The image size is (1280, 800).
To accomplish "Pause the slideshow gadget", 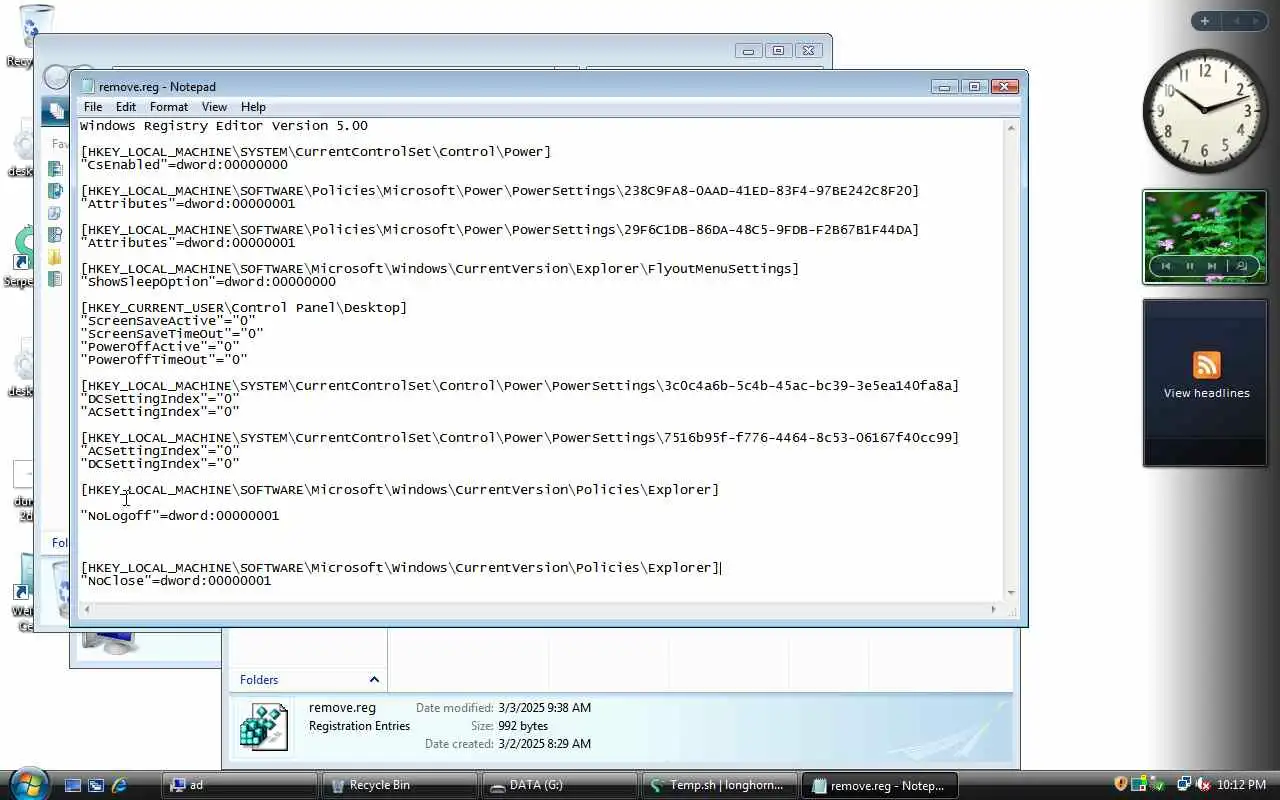I will tap(1189, 266).
